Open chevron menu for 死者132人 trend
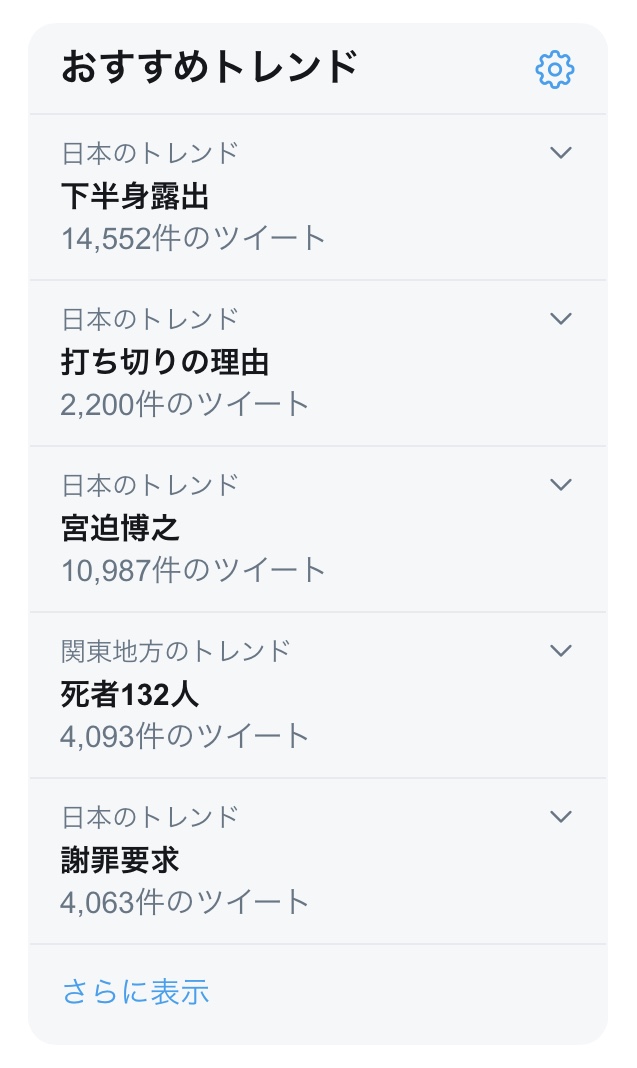The image size is (637, 1068). point(561,651)
